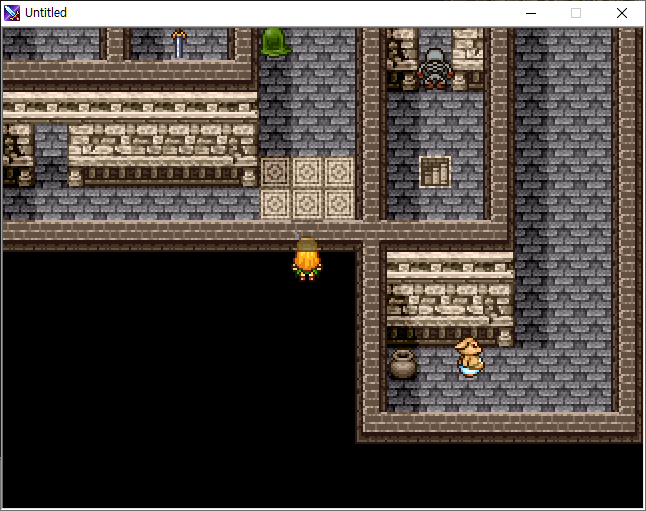Click the tan goblin creature near the pot

click(x=469, y=357)
